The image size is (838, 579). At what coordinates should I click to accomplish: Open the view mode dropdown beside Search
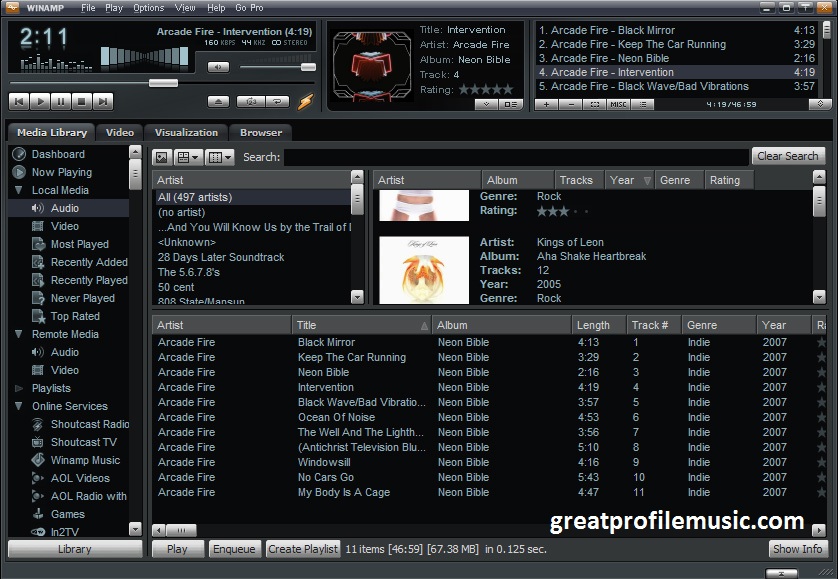coord(188,157)
